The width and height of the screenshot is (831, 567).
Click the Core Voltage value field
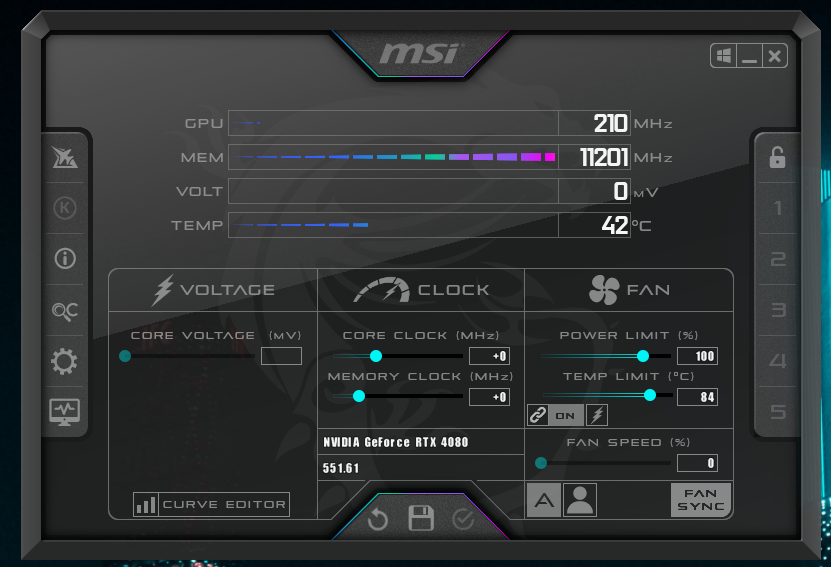(281, 356)
